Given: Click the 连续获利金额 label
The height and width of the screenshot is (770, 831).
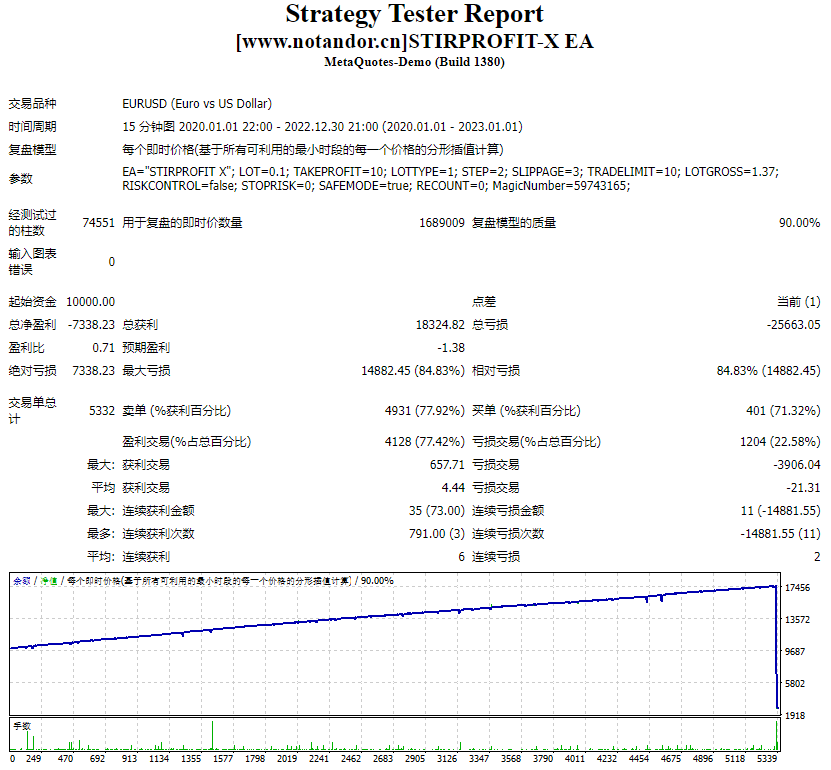Looking at the screenshot, I should click(x=158, y=511).
